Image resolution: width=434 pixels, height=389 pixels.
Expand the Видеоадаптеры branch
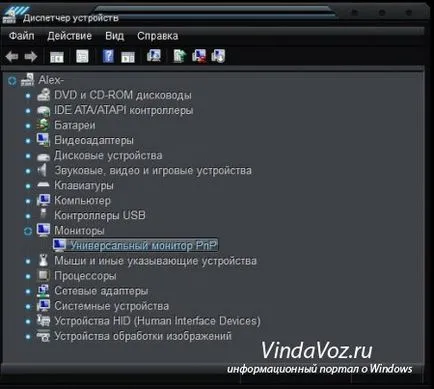[x=28, y=141]
